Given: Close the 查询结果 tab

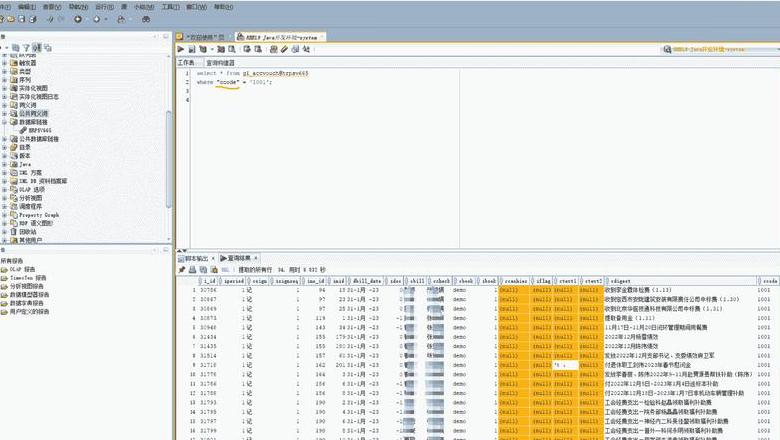Looking at the screenshot, I should [x=256, y=259].
